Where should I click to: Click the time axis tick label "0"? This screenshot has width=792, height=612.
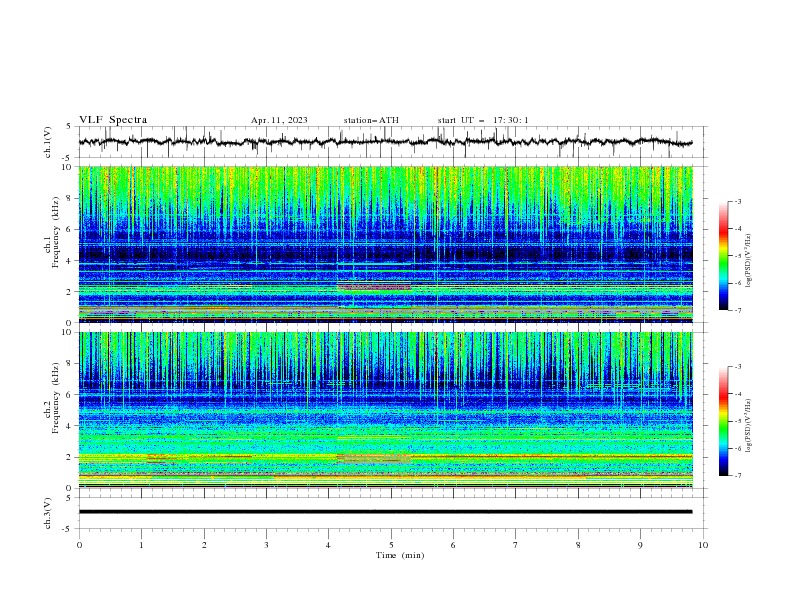click(x=79, y=545)
